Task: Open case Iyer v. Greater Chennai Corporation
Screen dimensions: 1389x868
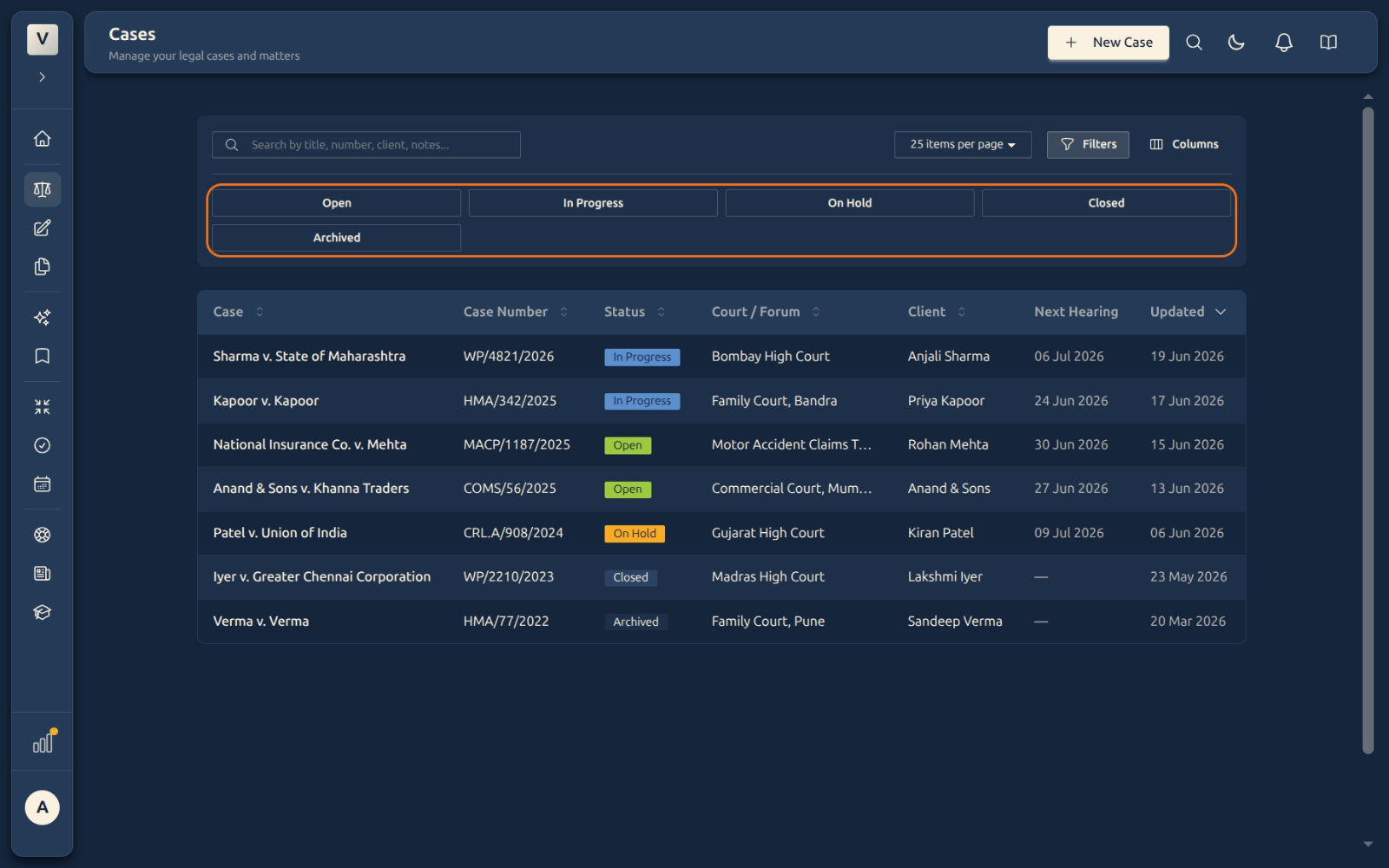Action: pos(322,576)
